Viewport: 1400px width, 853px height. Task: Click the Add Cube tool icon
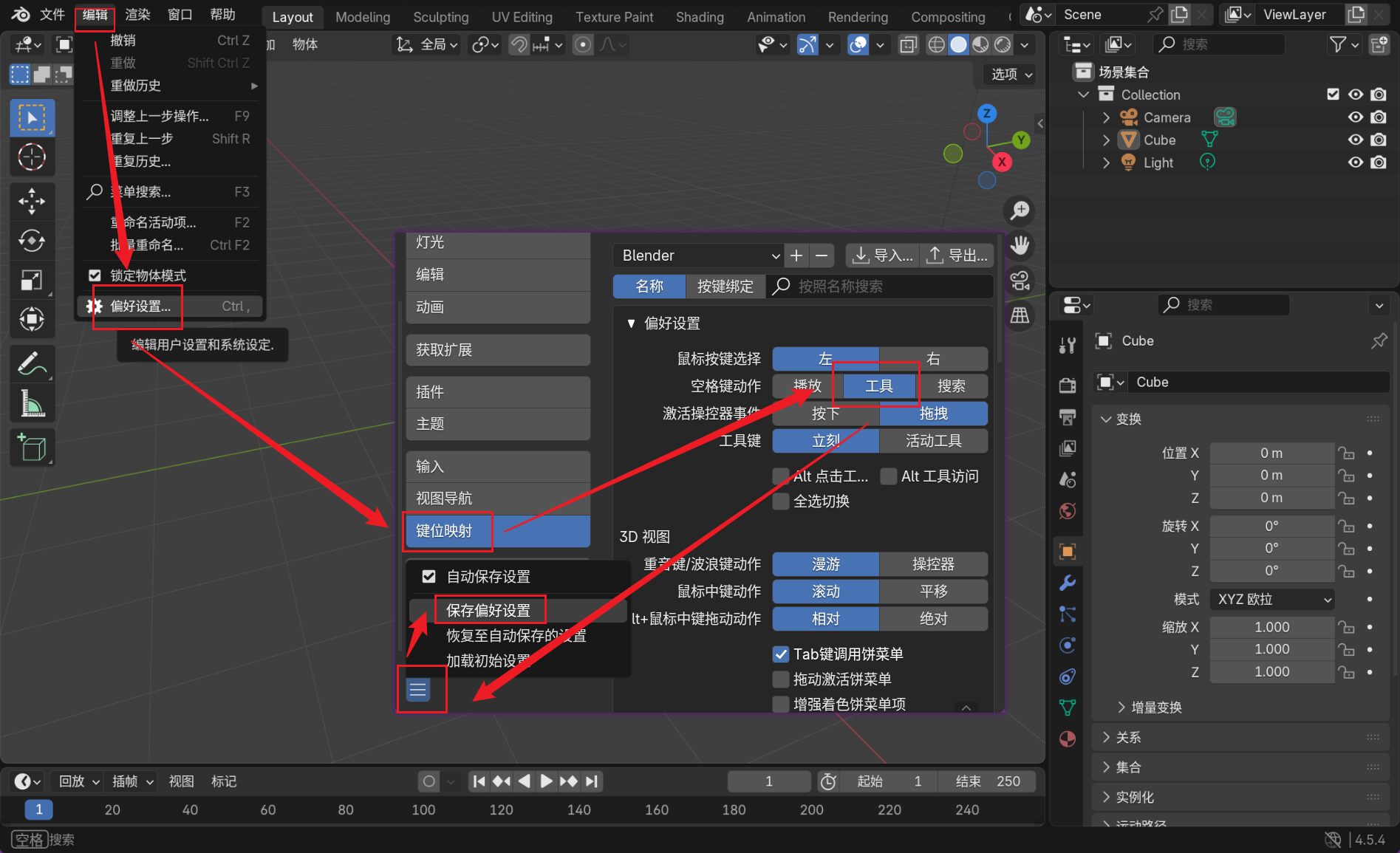point(32,448)
